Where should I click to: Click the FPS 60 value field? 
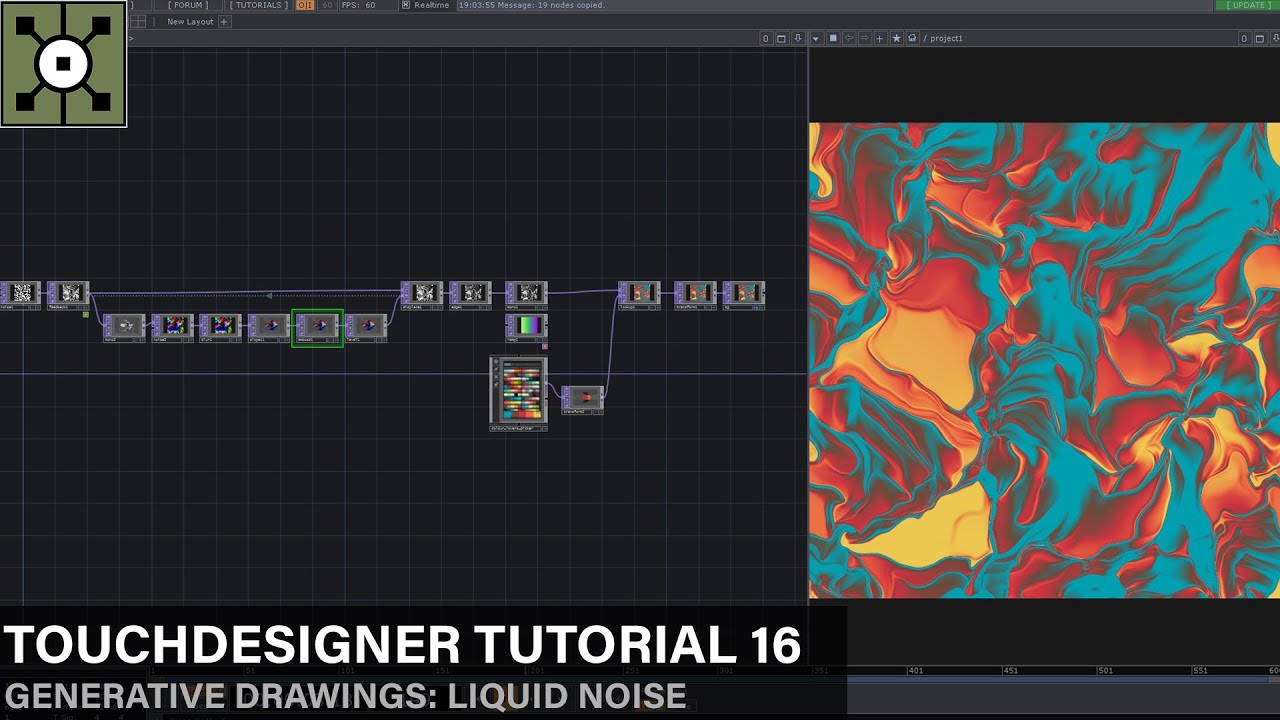(370, 5)
